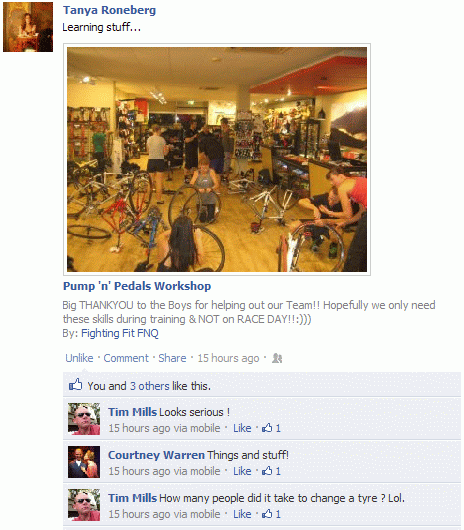The height and width of the screenshot is (530, 464).
Task: Like Tim Mills' 'Looks serious' comment
Action: coord(242,428)
